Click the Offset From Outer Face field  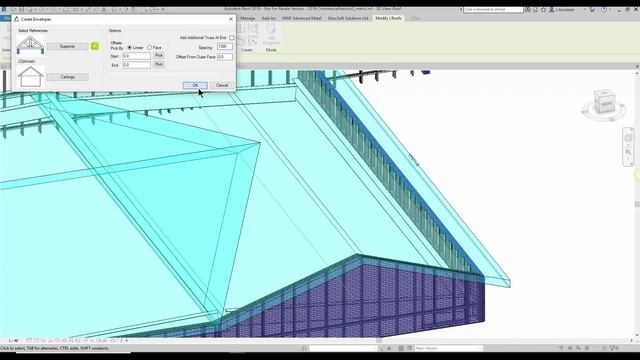225,57
